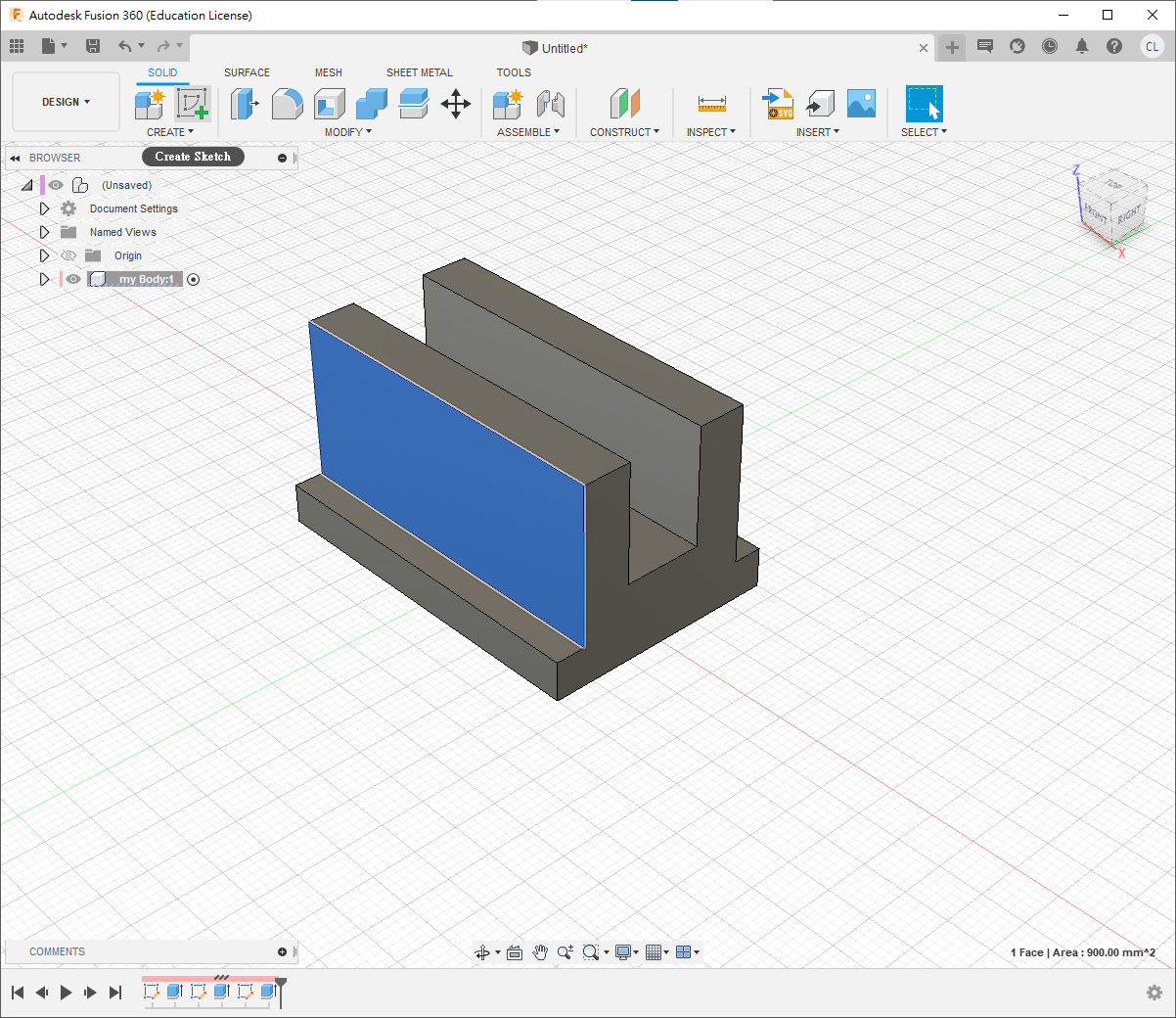Hide the my Body:1 component
Viewport: 1176px width, 1018px height.
(73, 279)
